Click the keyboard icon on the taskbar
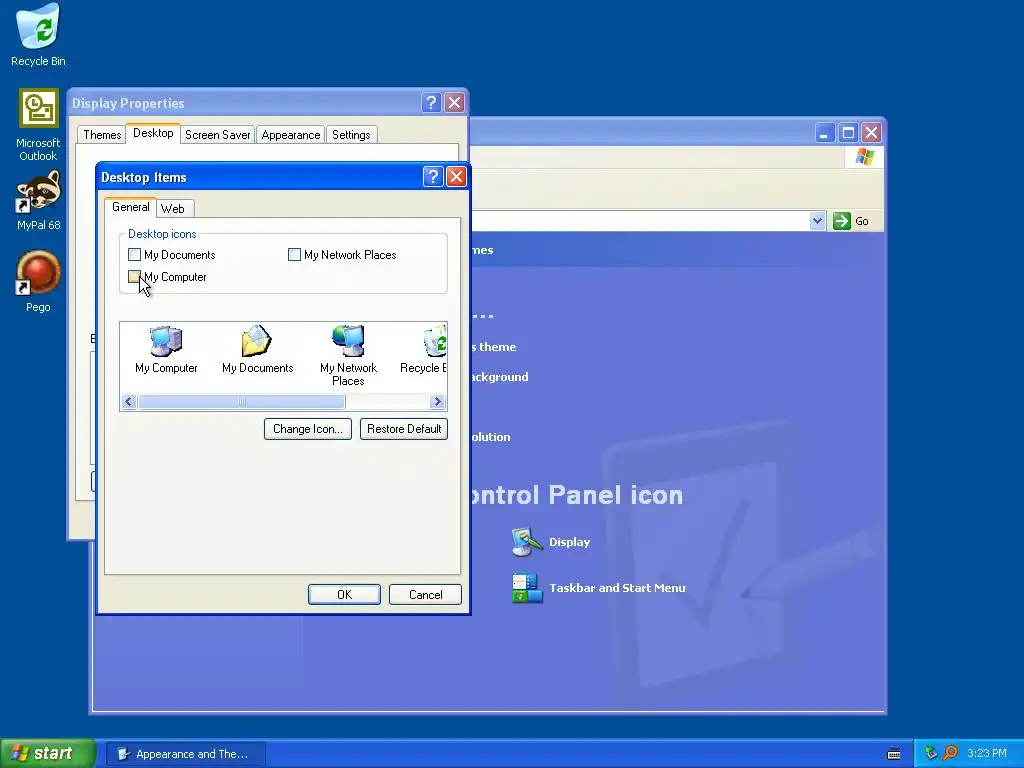Screen dimensions: 1024x768 [894, 754]
